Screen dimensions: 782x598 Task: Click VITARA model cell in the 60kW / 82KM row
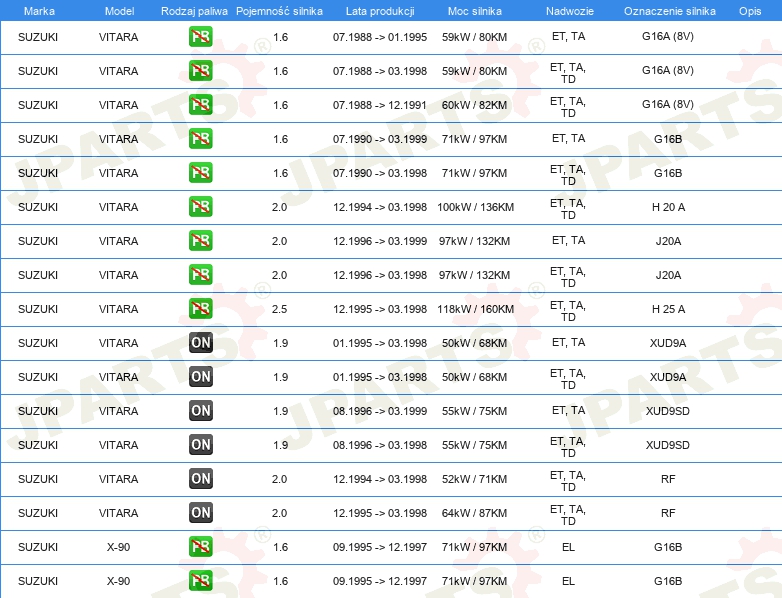pyautogui.click(x=118, y=105)
